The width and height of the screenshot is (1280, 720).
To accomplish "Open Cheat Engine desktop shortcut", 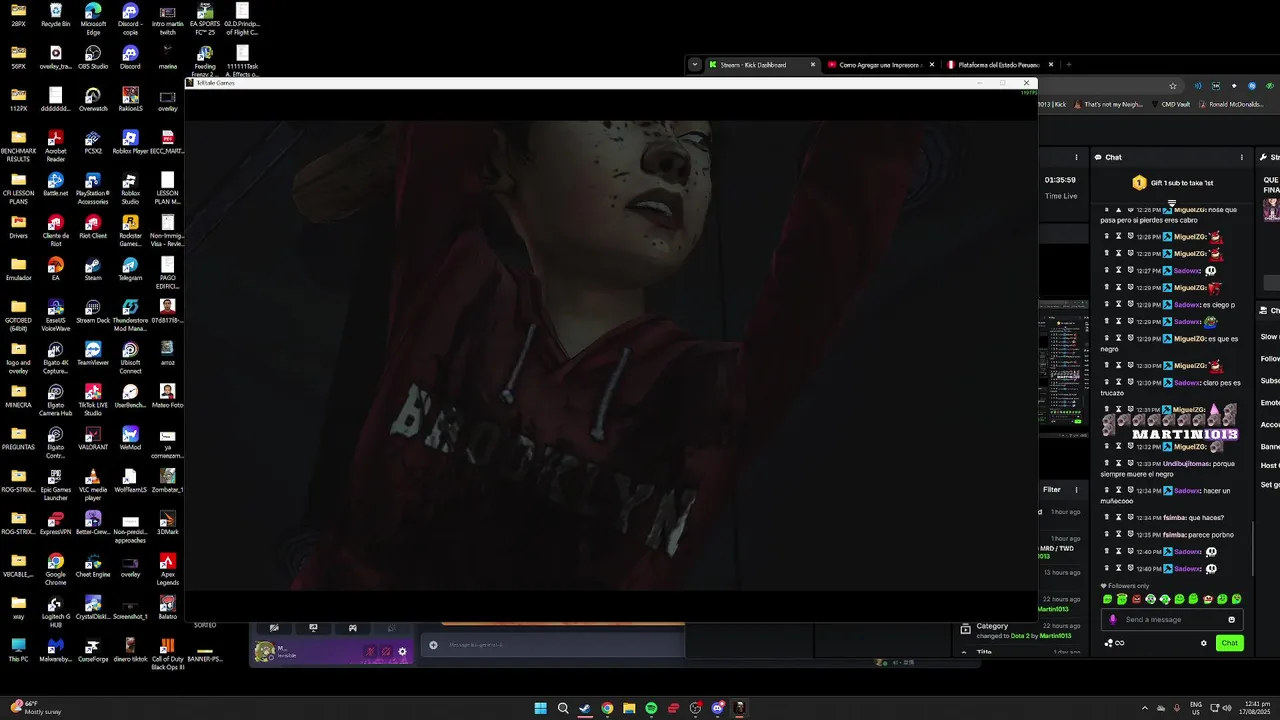I will coord(93,565).
